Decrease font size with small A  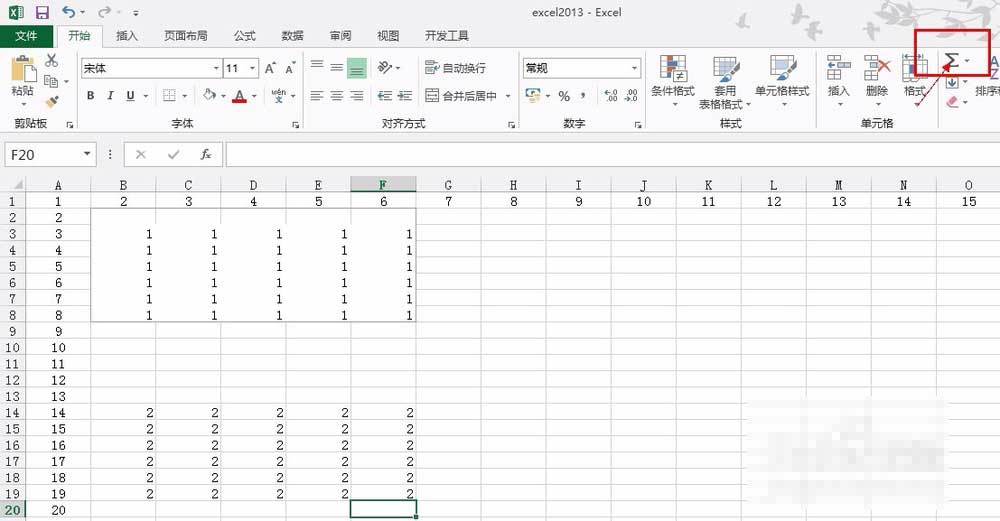click(290, 68)
